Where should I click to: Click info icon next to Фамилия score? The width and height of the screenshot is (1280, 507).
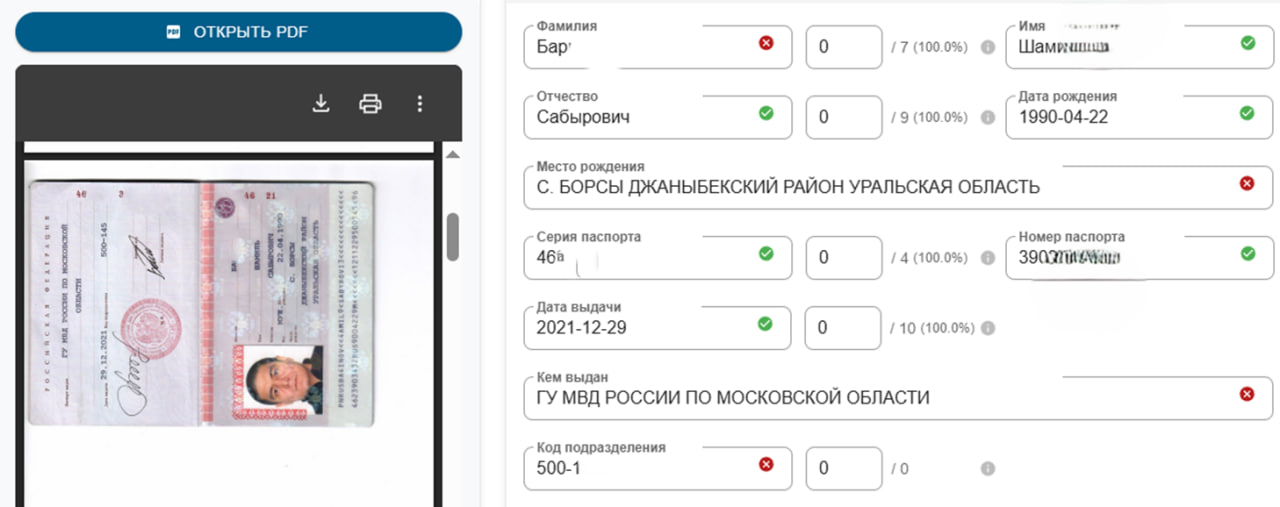[987, 47]
